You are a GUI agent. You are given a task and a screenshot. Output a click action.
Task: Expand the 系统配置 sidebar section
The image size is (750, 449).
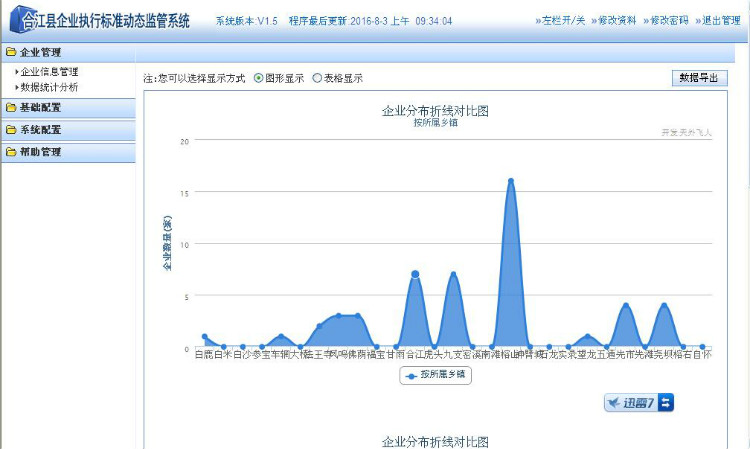[x=68, y=130]
